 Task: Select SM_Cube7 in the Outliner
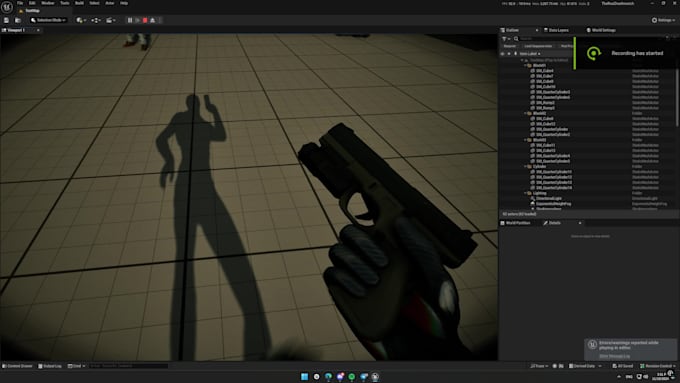tap(545, 76)
